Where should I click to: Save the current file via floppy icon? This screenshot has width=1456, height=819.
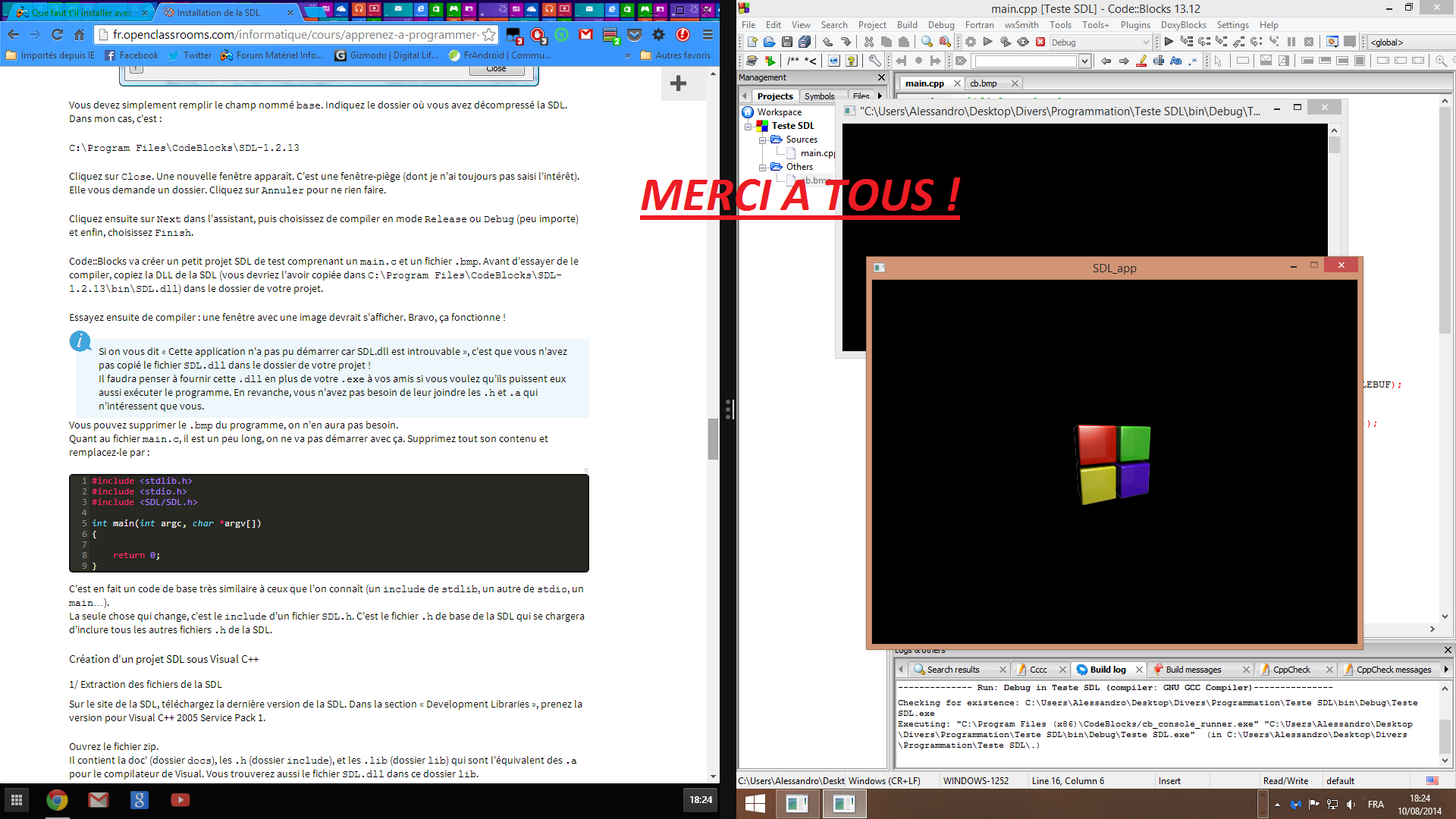786,42
